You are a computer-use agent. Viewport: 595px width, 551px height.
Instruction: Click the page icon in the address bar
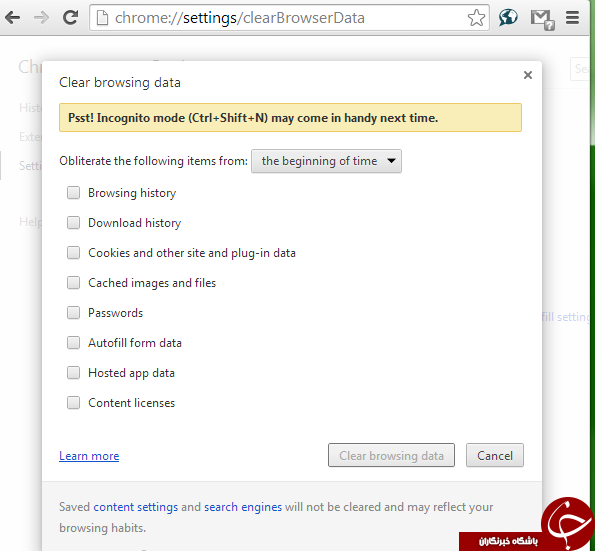(x=102, y=18)
